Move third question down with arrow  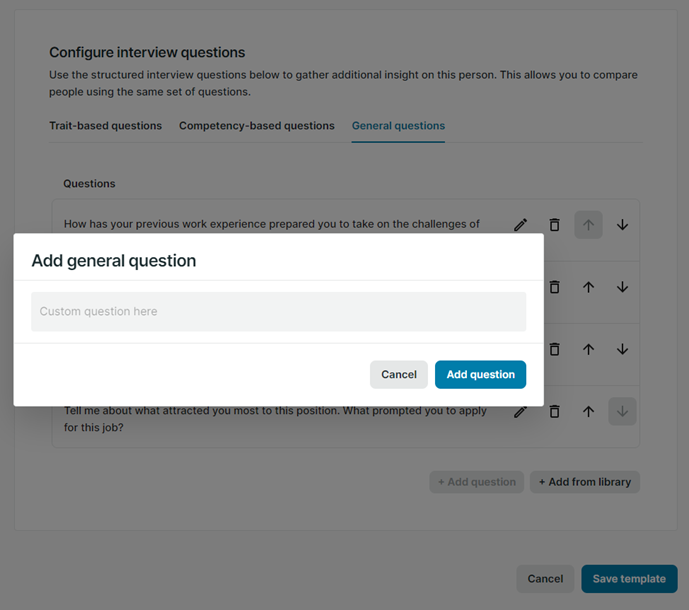[x=622, y=349]
